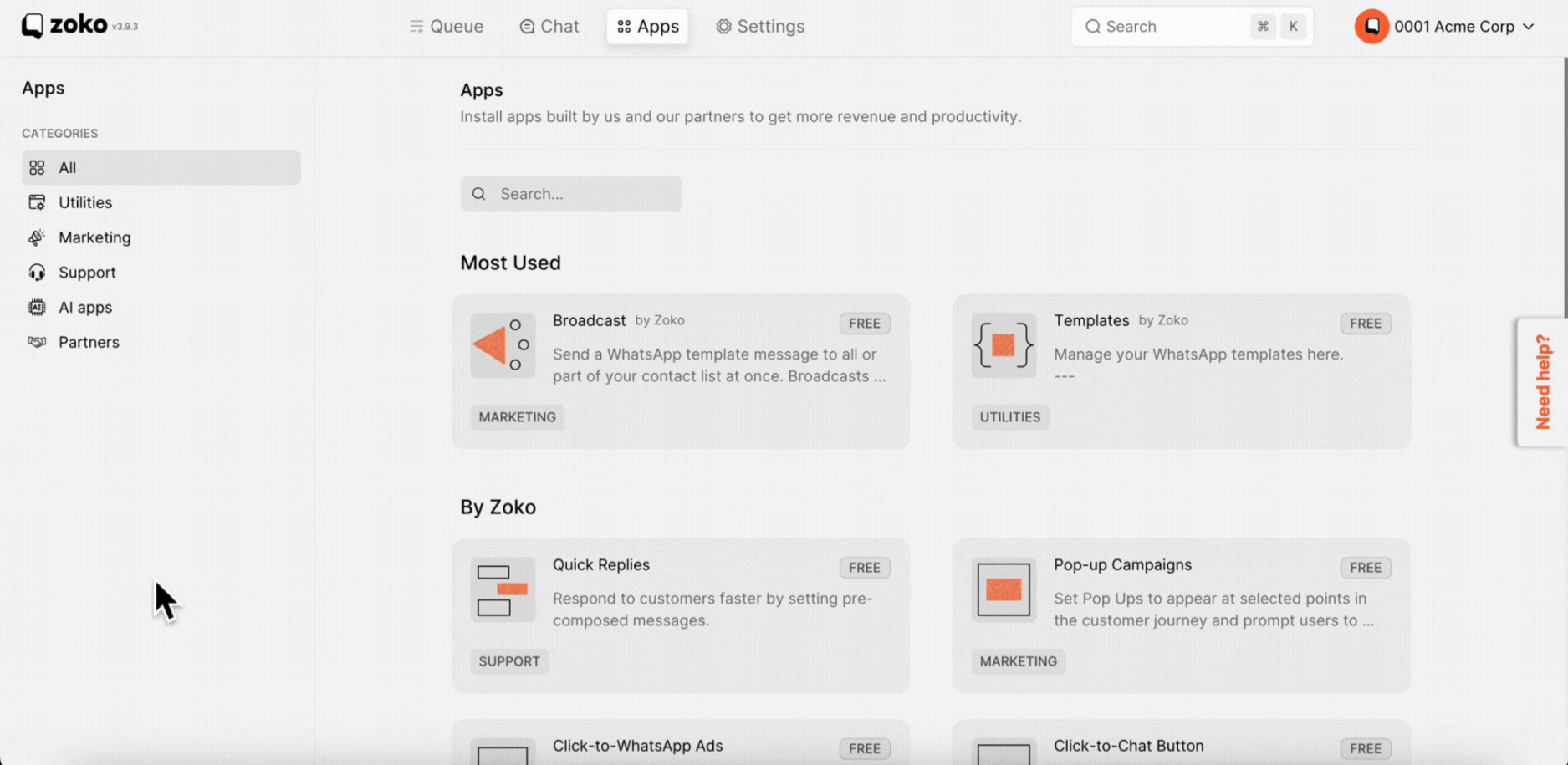Screen dimensions: 1568x765
Task: Select the Support category
Action: 161,273
